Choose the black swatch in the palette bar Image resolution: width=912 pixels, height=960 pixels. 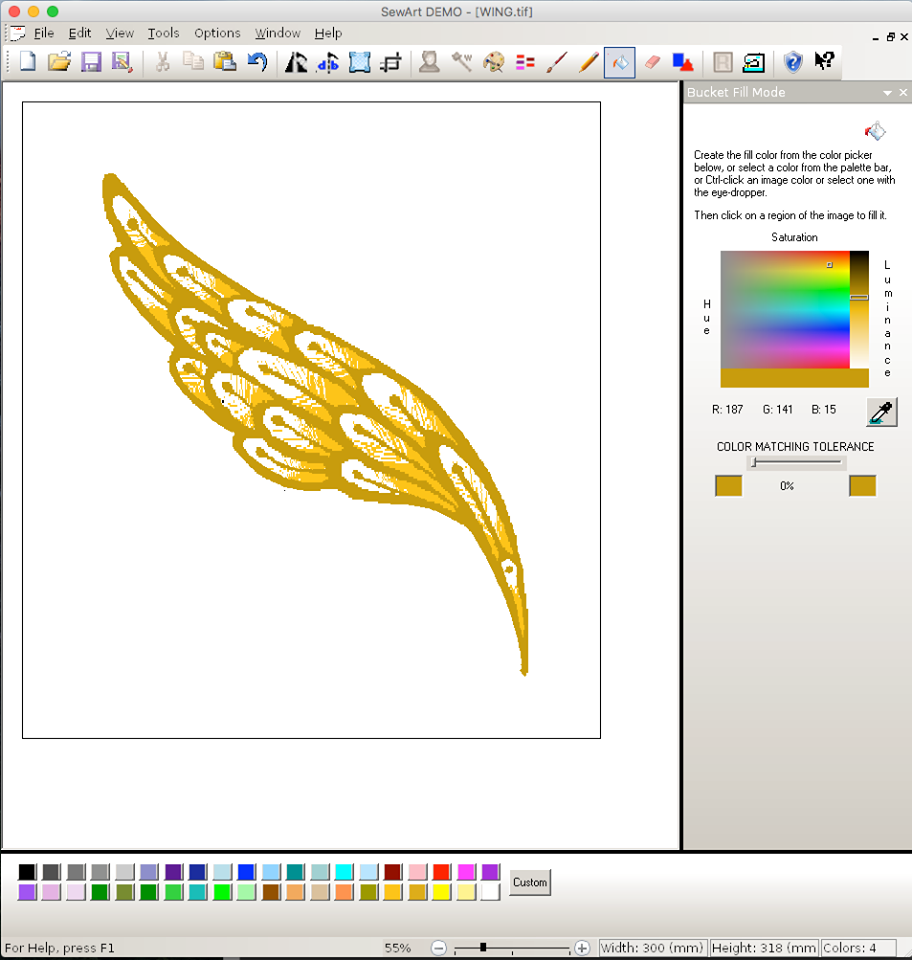pyautogui.click(x=27, y=872)
